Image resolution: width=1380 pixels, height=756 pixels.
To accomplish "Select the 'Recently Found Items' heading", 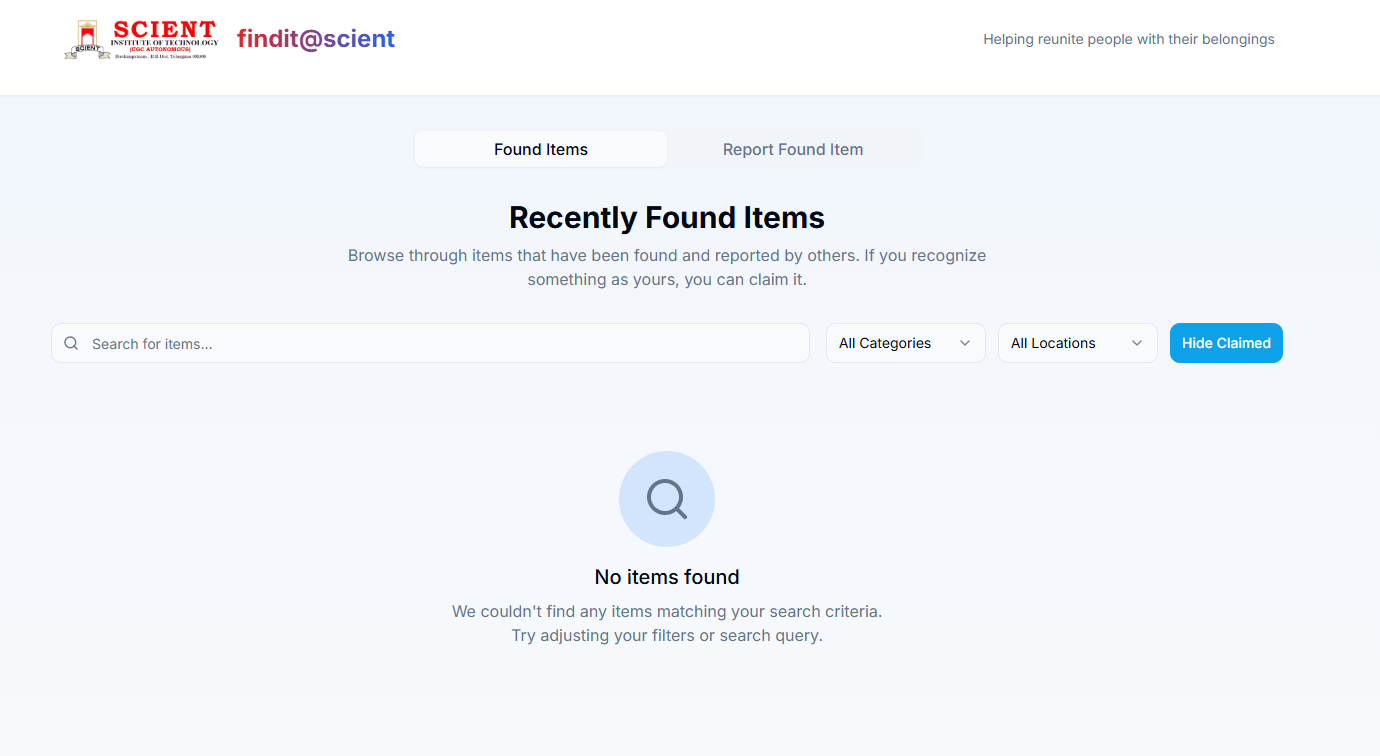I will [667, 217].
